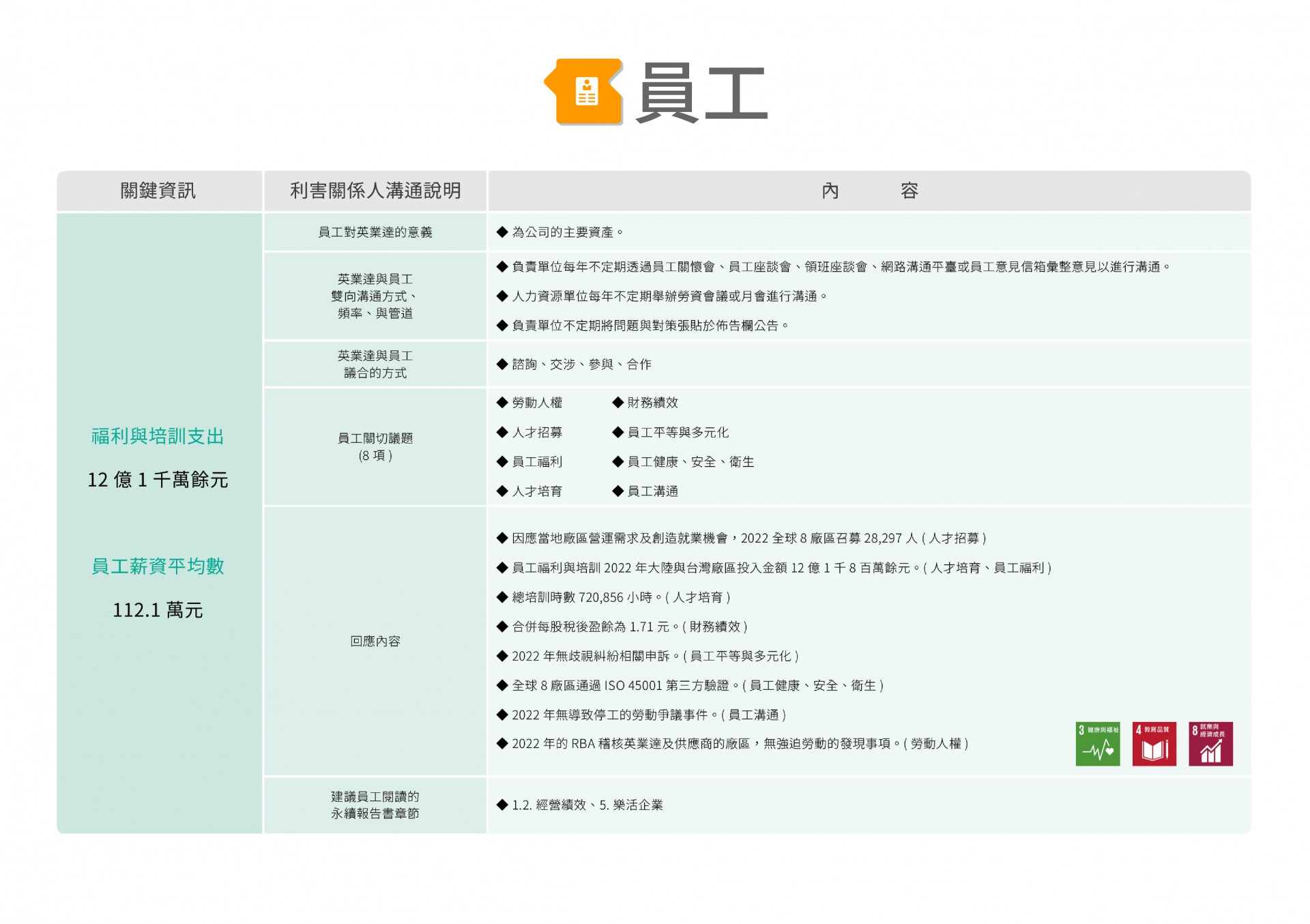Viewport: 1310px width, 924px height.
Task: Click the value 12 億 1 千萬餘元
Action: pos(158,480)
